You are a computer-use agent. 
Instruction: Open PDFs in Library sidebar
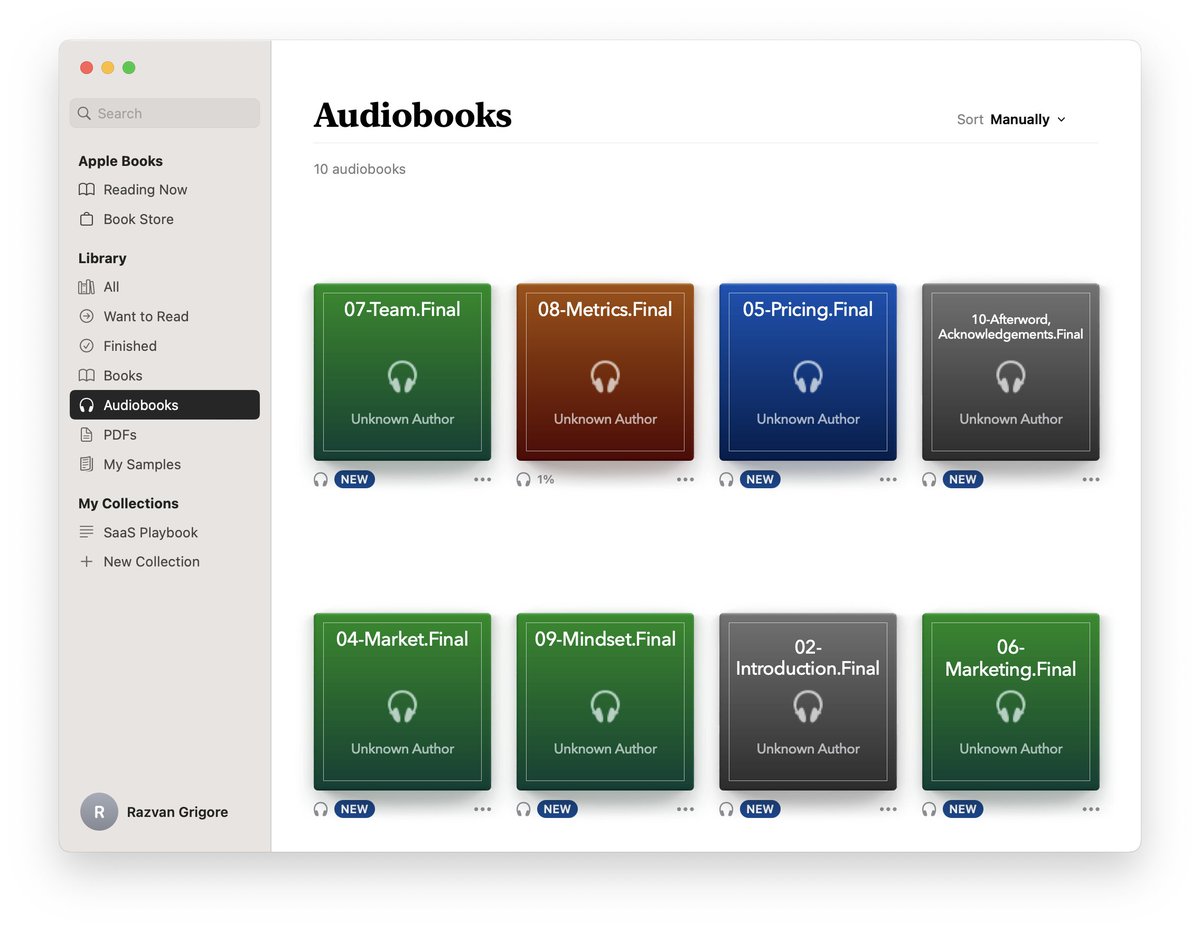(165, 435)
